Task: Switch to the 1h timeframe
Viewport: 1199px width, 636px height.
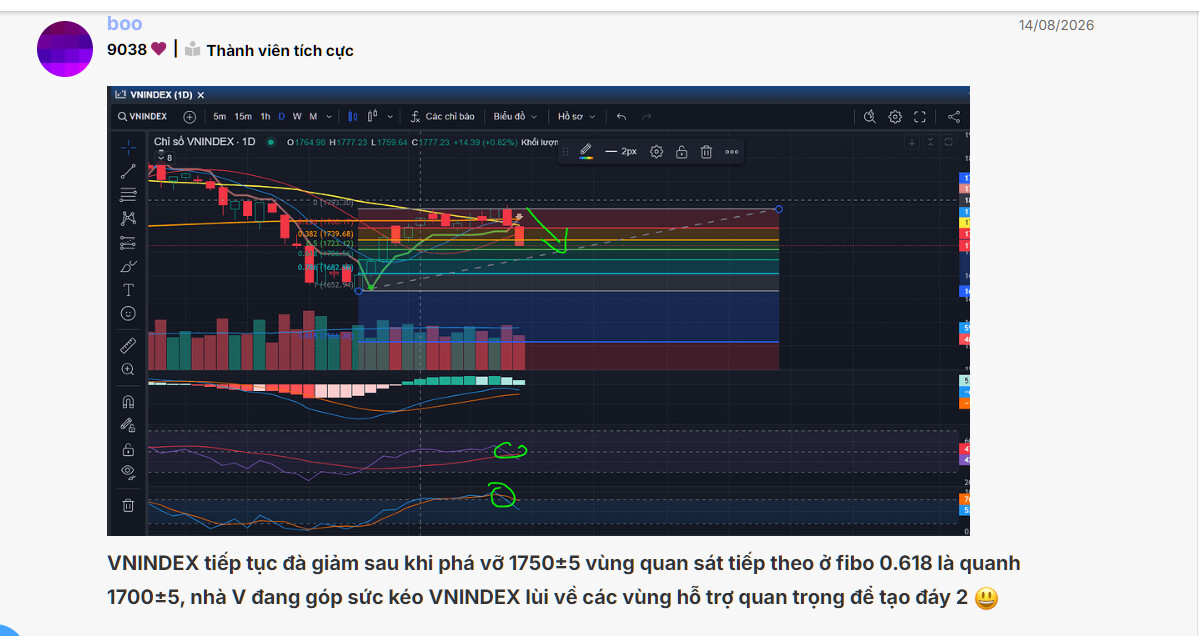Action: pyautogui.click(x=265, y=116)
